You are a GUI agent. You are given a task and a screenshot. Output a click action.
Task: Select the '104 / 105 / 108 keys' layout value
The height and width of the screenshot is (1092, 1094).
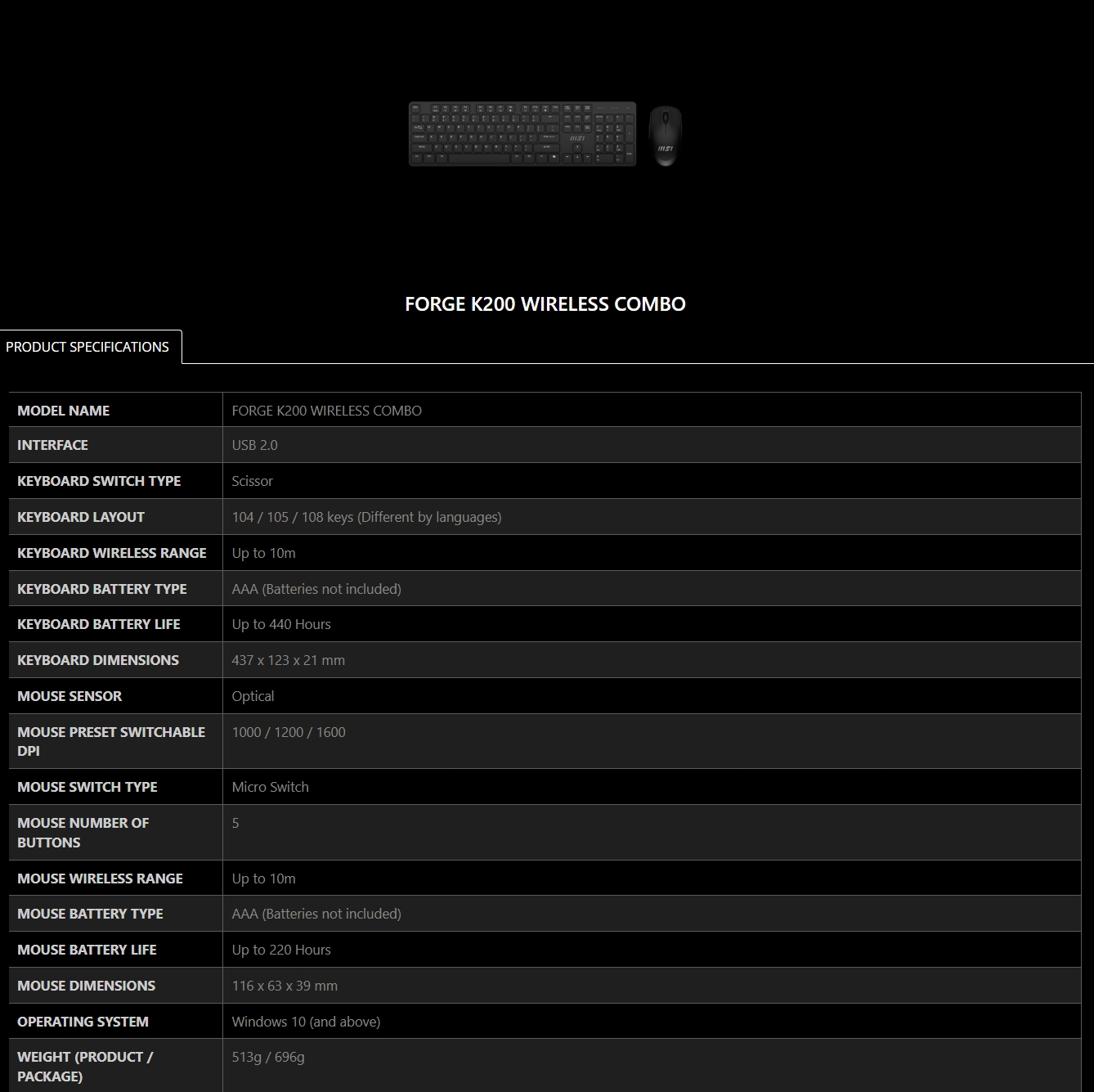[367, 517]
